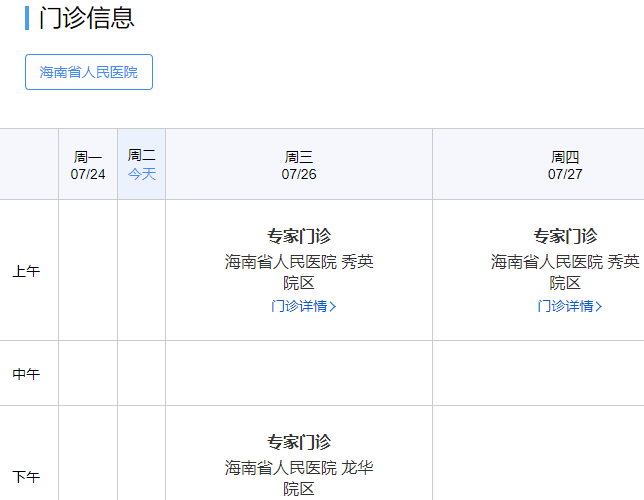Click 专家门诊 title in Wednesday morning cell
644x500 pixels.
299,236
